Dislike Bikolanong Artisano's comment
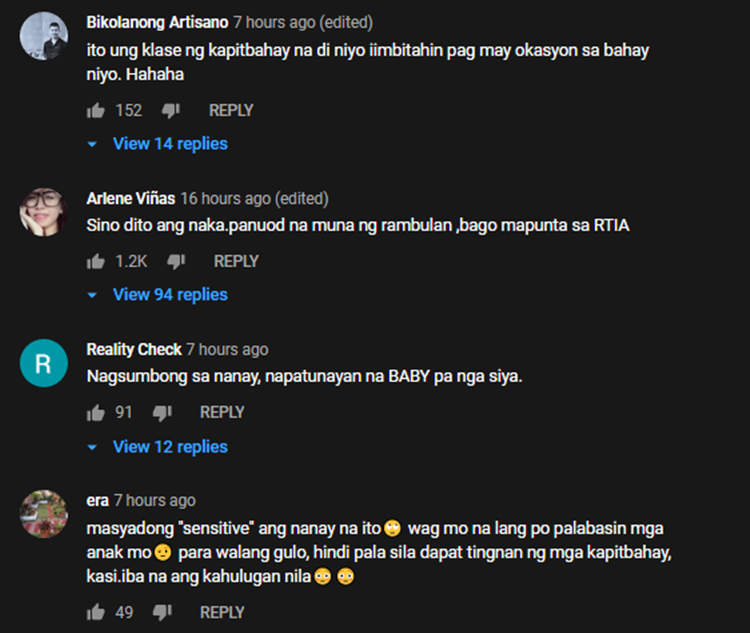The width and height of the screenshot is (750, 633). click(170, 111)
